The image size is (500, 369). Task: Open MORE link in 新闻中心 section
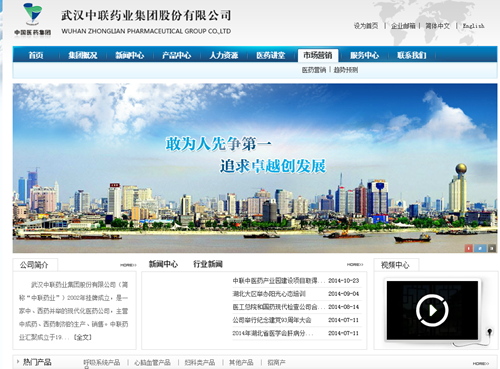click(x=355, y=265)
